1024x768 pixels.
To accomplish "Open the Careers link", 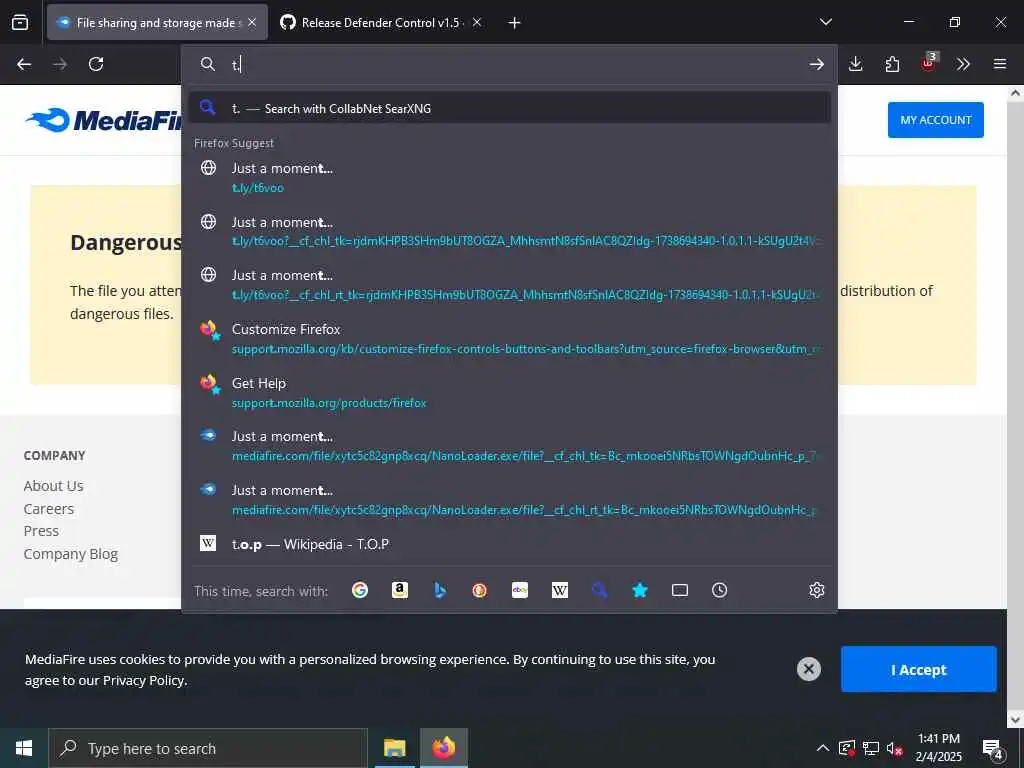I will (x=49, y=509).
